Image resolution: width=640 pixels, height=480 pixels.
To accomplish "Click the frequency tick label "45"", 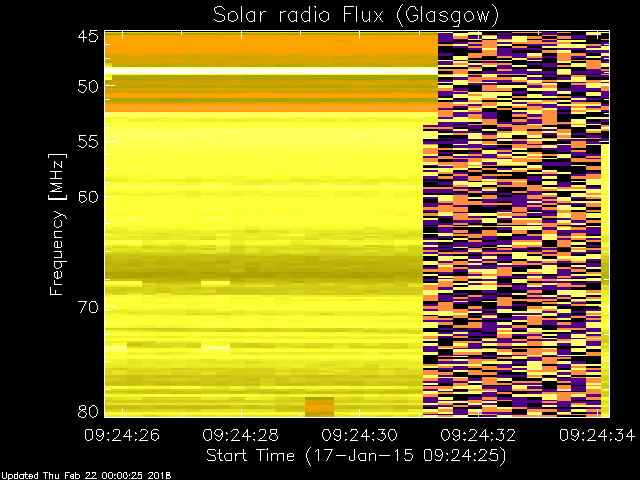I will tap(88, 36).
